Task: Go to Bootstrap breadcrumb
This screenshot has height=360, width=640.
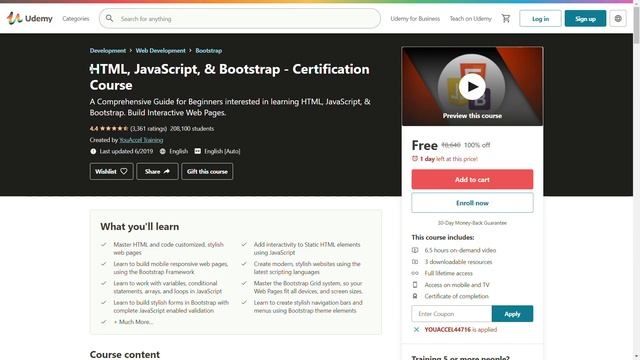Action: pos(209,51)
